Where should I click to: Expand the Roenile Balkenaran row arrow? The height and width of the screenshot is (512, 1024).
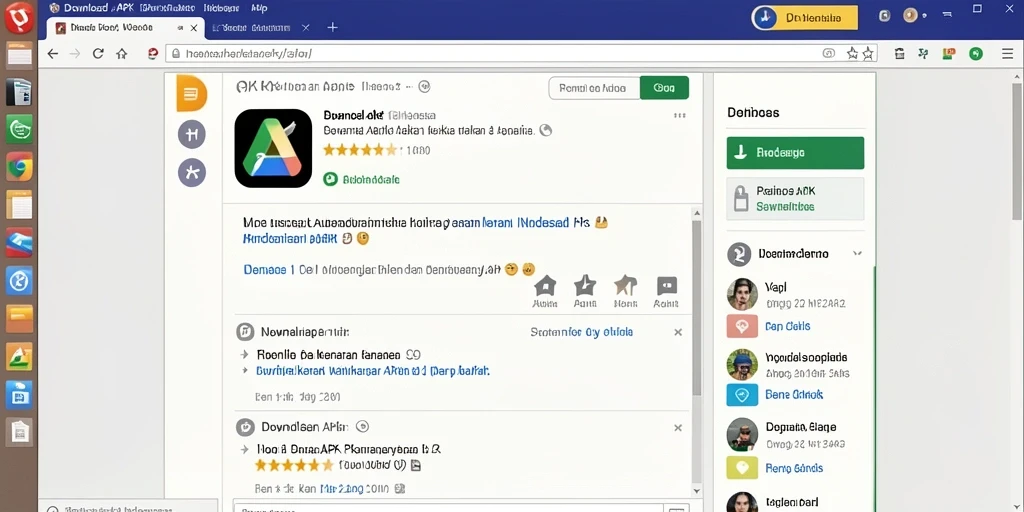click(x=245, y=355)
